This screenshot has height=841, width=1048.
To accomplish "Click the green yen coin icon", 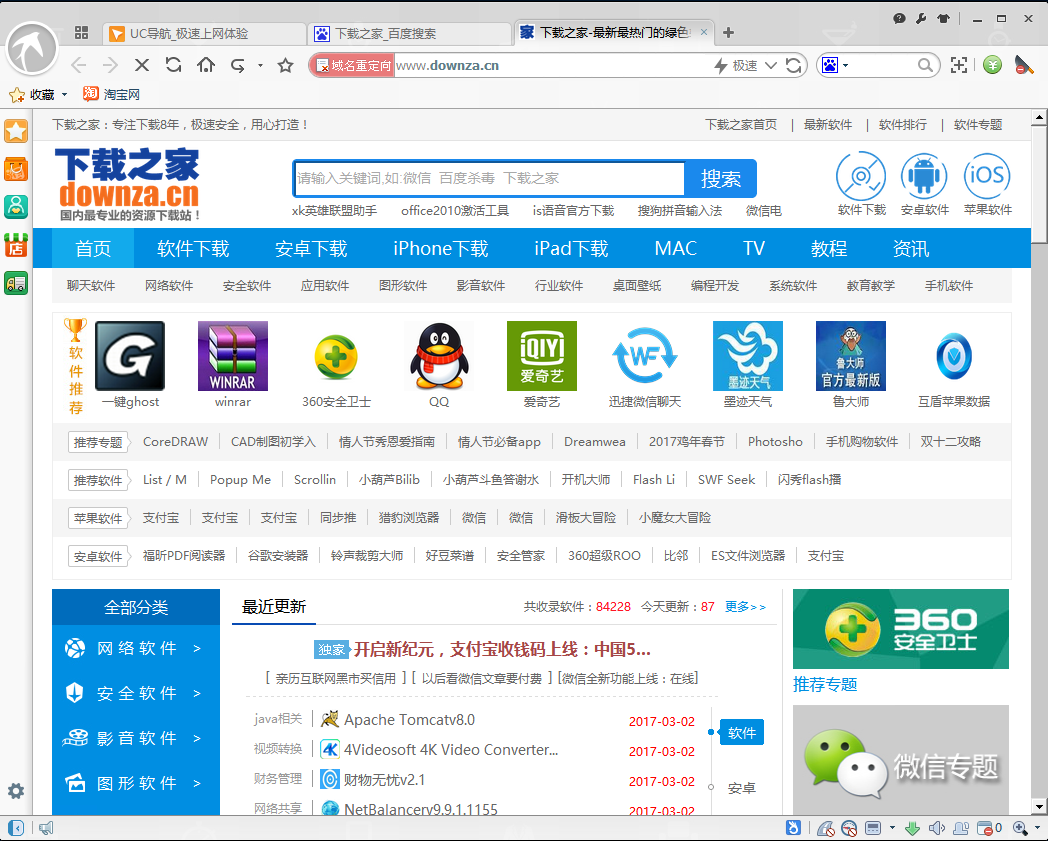I will pos(993,65).
